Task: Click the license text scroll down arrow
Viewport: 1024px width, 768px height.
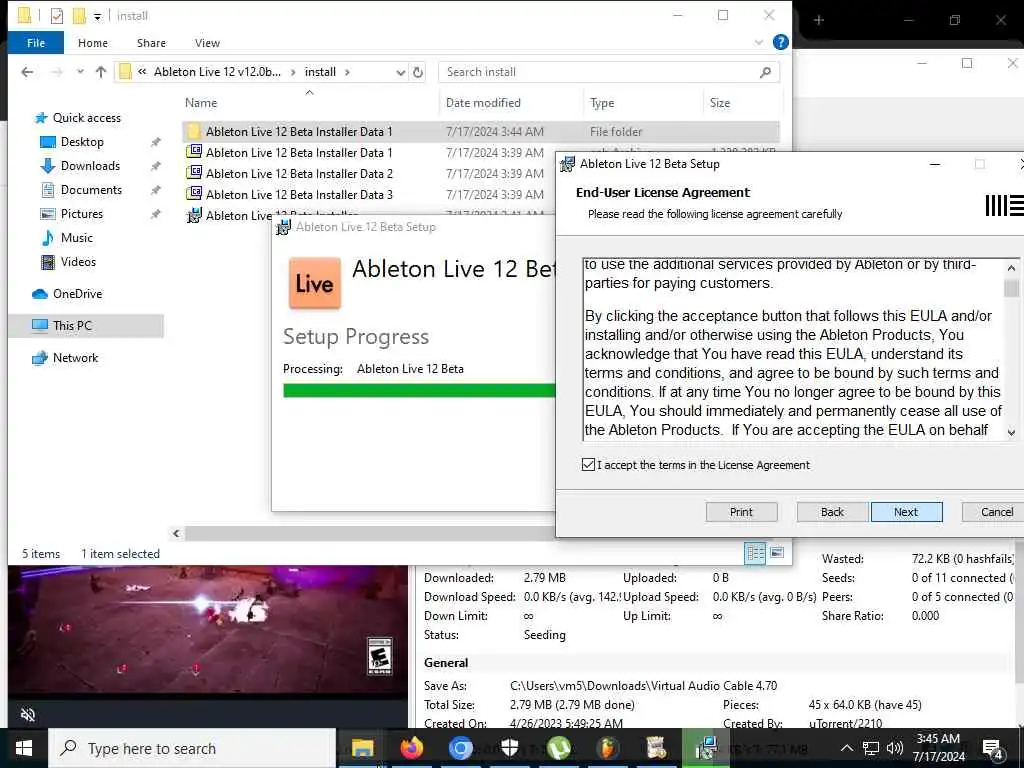Action: point(1011,432)
